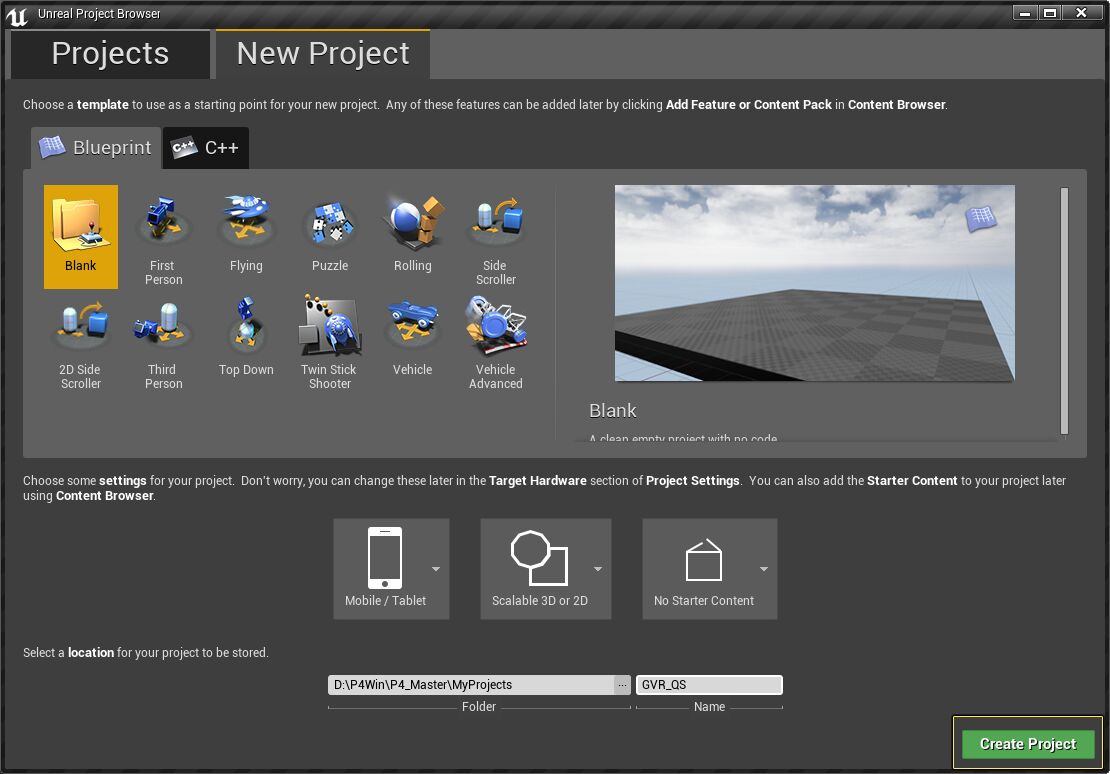Switch to the Projects tab

(110, 54)
